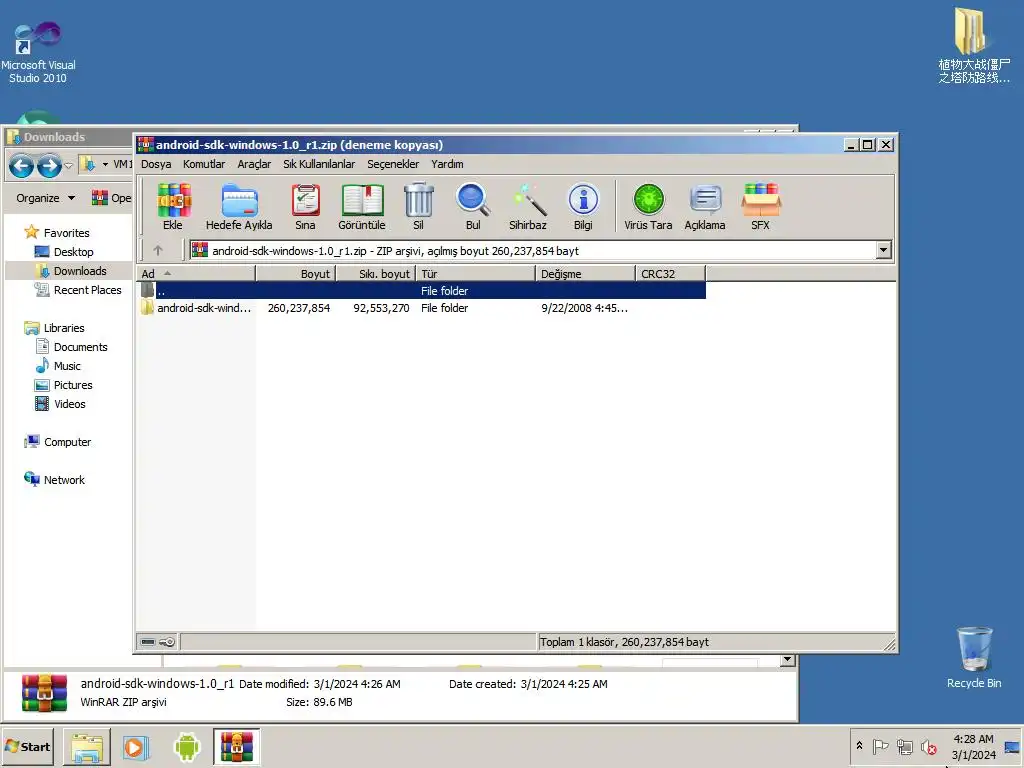Sort by CRC32 column header
The width and height of the screenshot is (1024, 768).
[671, 274]
